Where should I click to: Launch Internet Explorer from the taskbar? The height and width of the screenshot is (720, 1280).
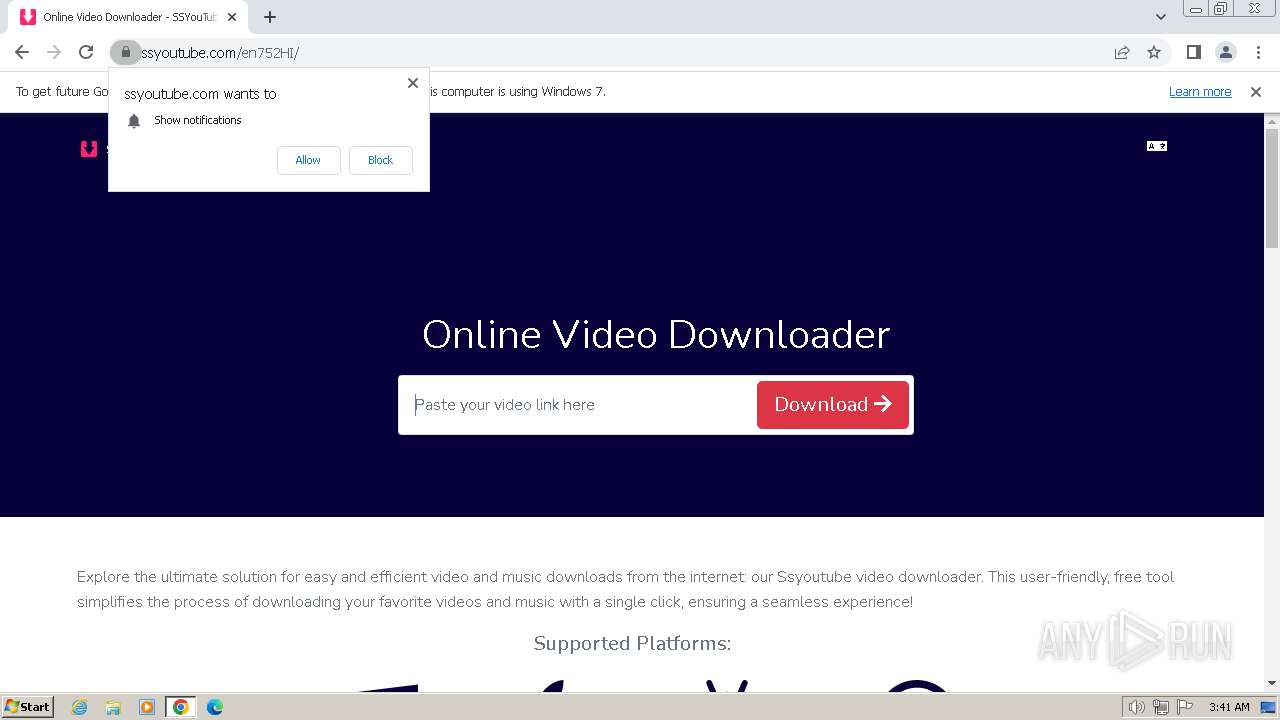coord(80,707)
